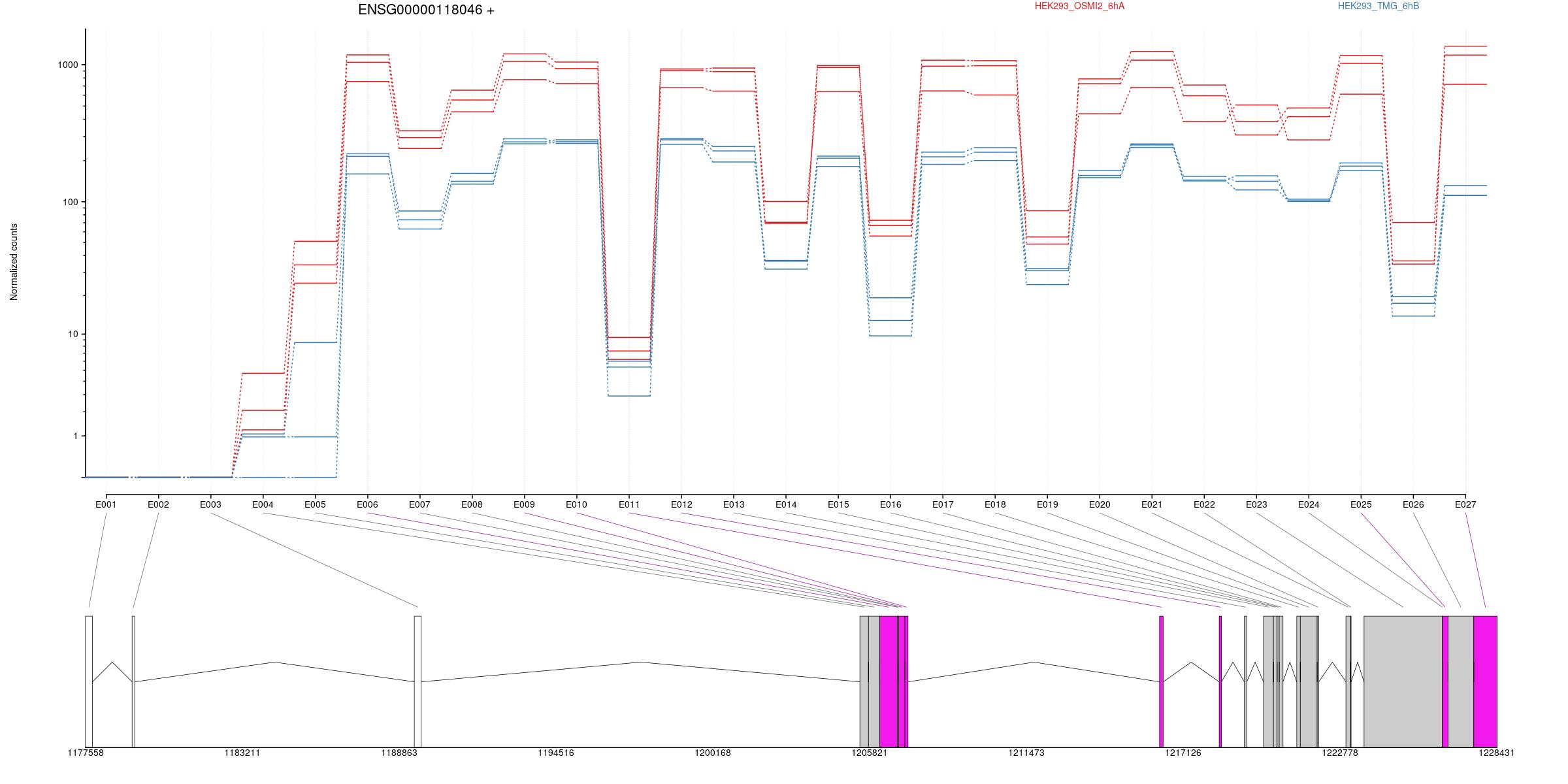Select exon bin label E012

coord(681,504)
